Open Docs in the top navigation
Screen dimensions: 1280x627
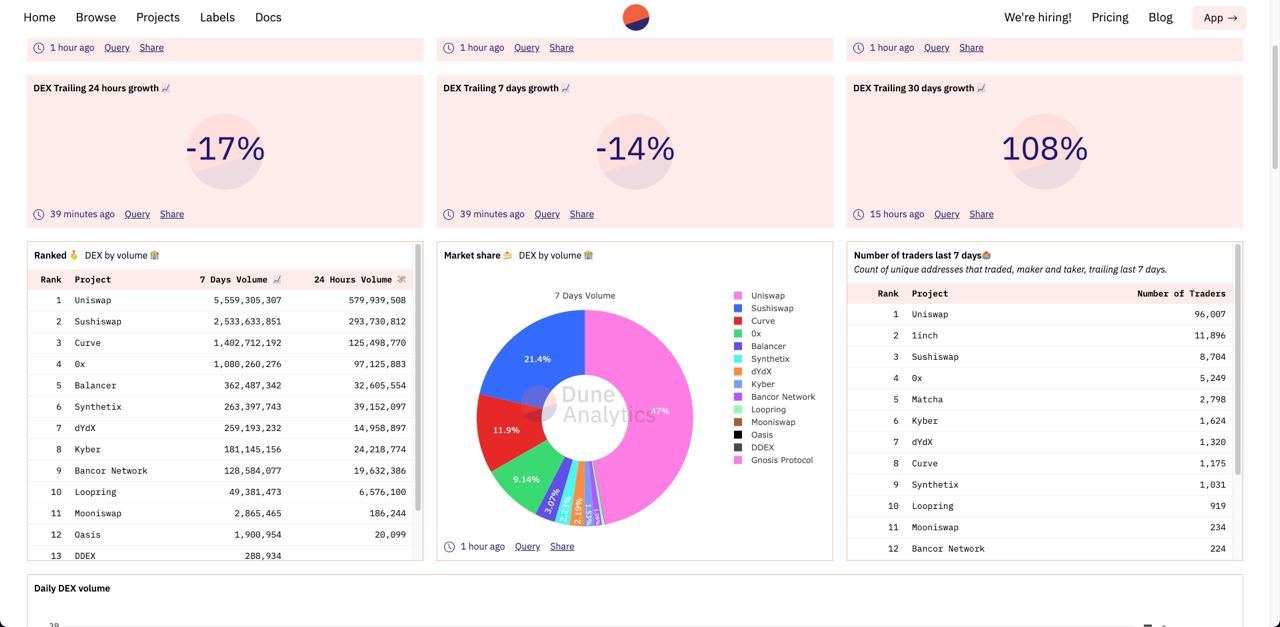coord(268,17)
